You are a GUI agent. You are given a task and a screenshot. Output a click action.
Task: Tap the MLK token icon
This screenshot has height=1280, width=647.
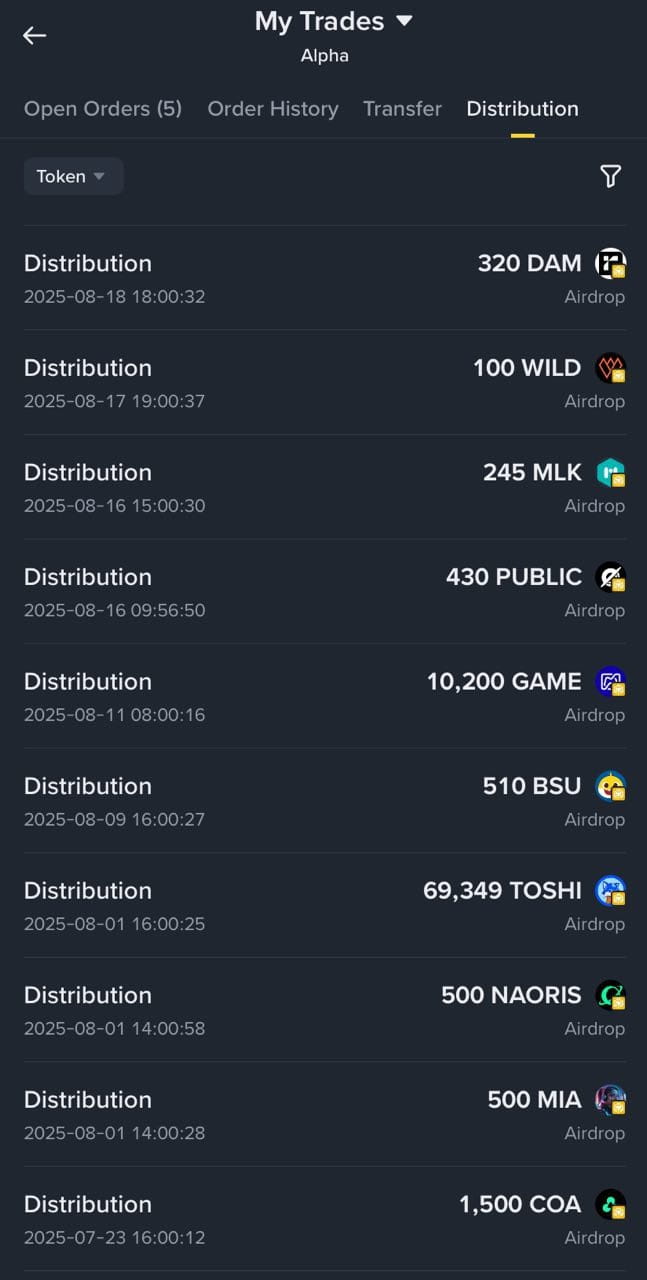[610, 472]
